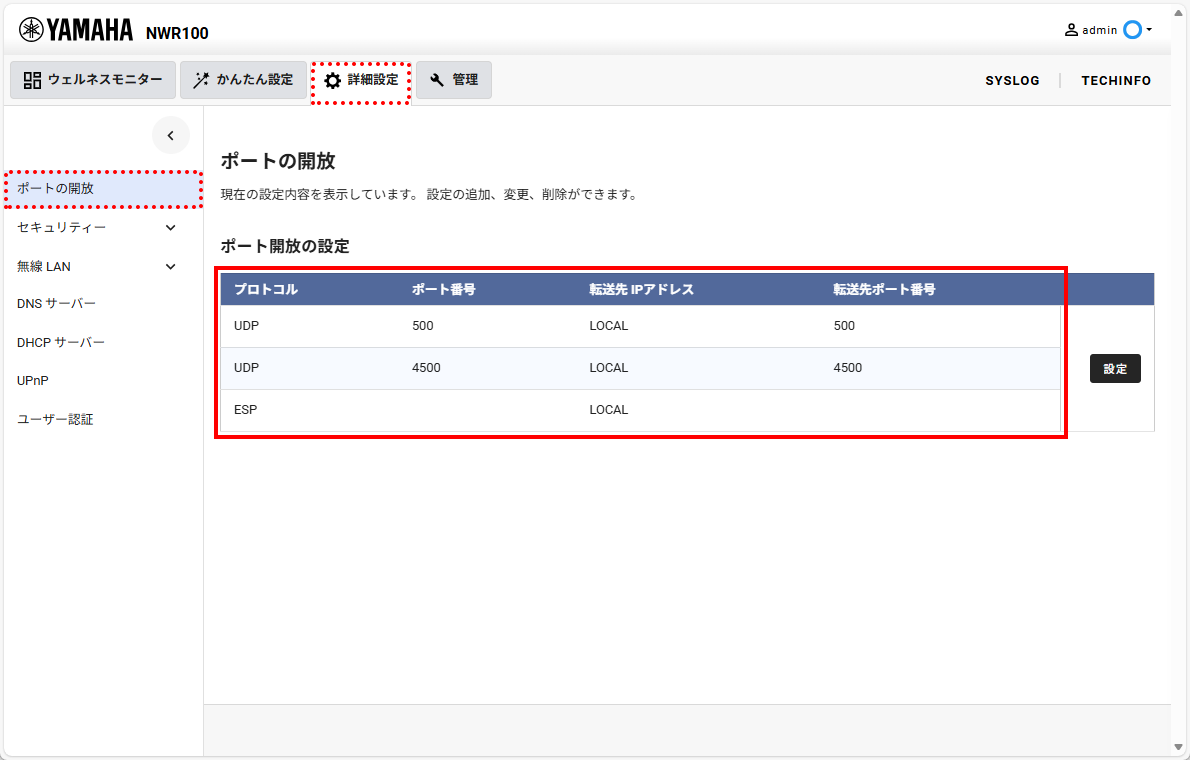Click the プロトコル column header
1190x760 pixels.
click(x=266, y=289)
